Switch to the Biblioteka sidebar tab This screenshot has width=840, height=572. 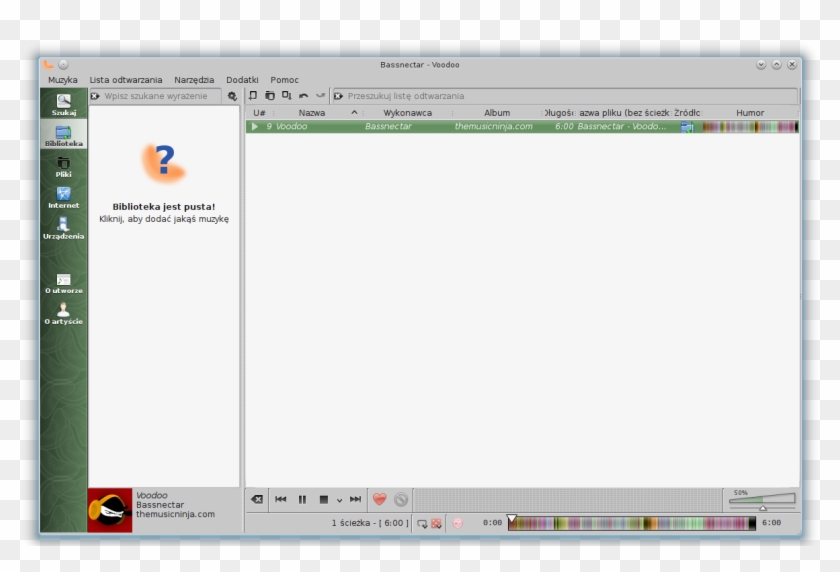pos(64,134)
